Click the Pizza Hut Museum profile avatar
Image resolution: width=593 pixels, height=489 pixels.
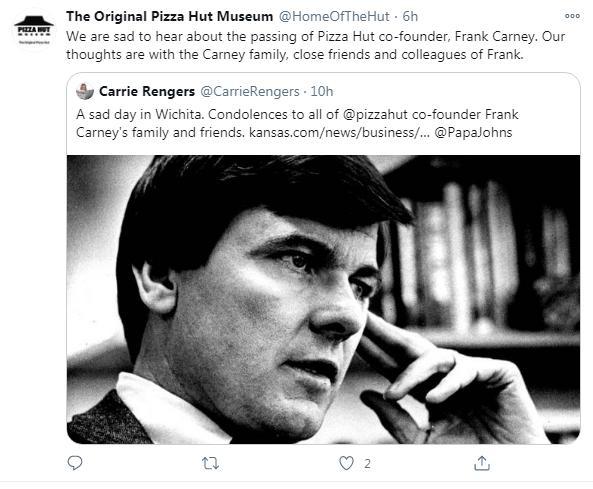pyautogui.click(x=34, y=29)
